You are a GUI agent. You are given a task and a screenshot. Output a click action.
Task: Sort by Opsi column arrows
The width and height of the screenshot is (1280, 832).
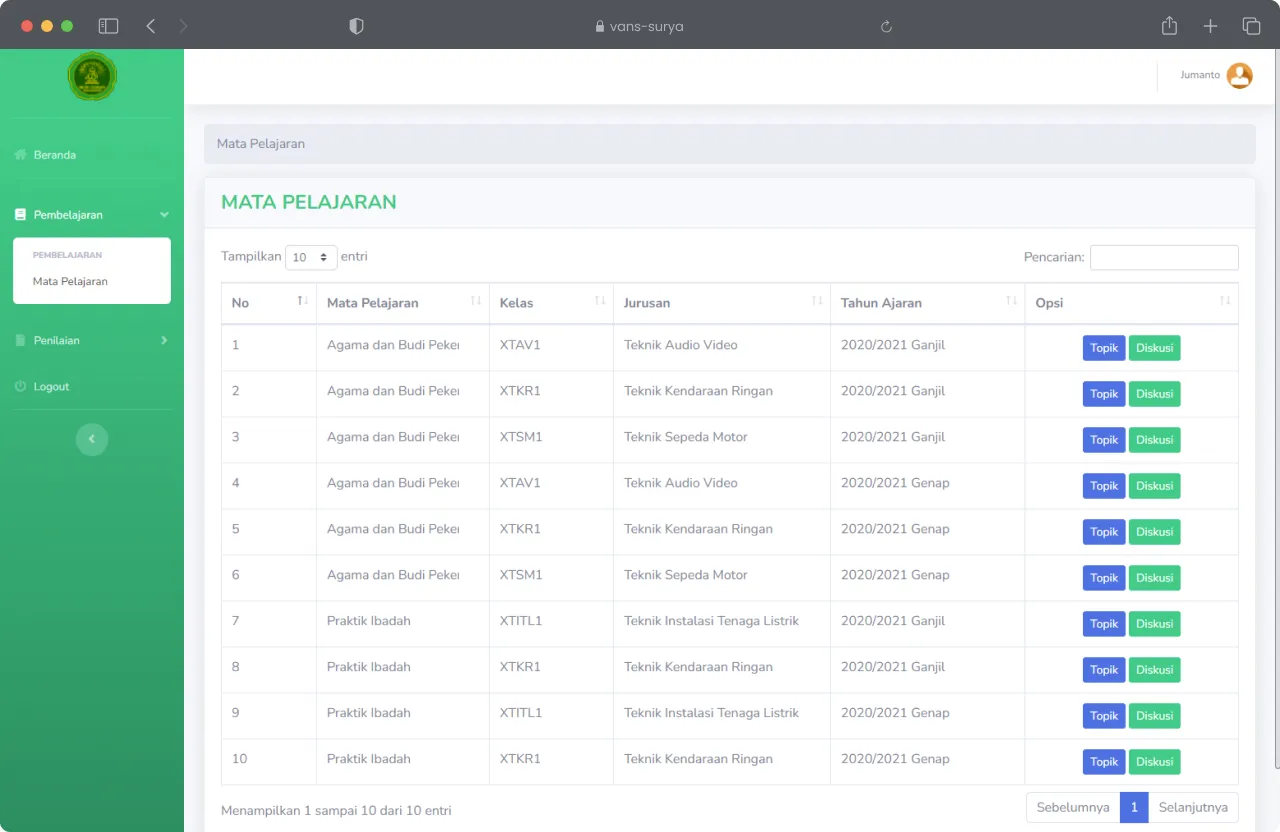(1225, 301)
